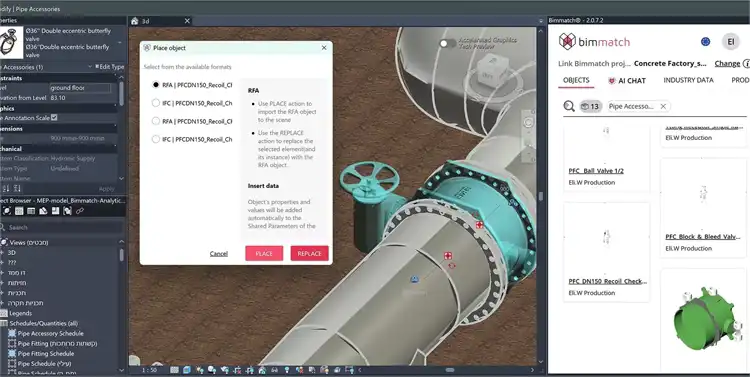This screenshot has height=377, width=750.
Task: Open the PFC_Ball Valve 1/2 object link
Action: (596, 171)
